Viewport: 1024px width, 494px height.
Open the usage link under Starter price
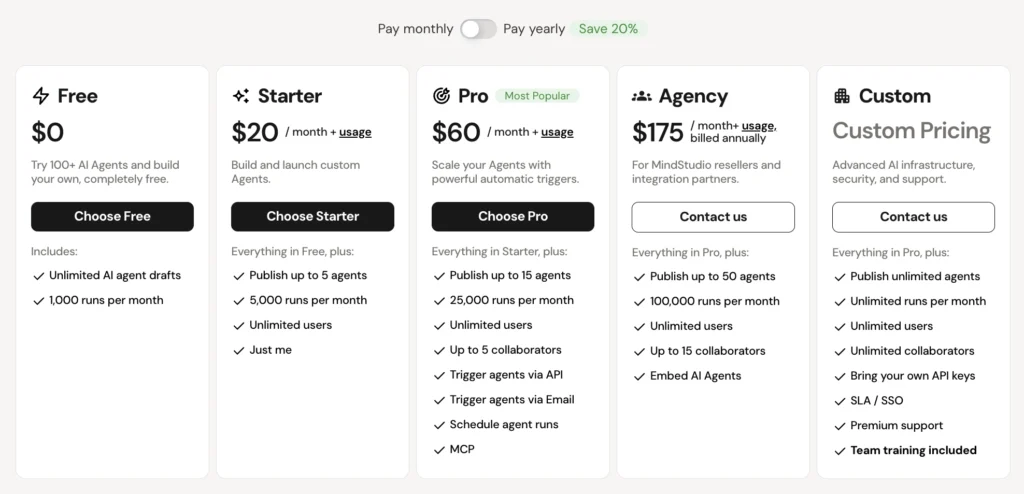(x=355, y=132)
